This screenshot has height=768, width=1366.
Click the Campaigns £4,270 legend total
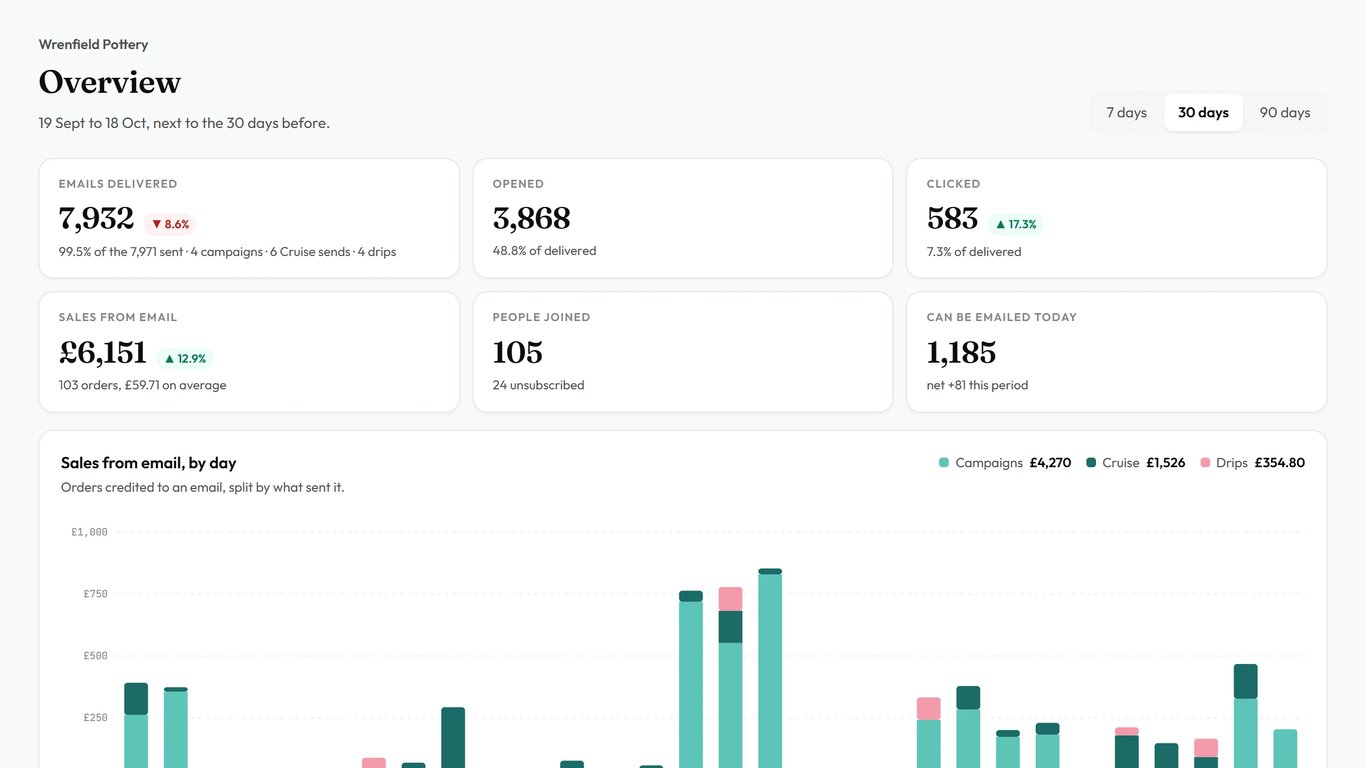click(x=1050, y=463)
